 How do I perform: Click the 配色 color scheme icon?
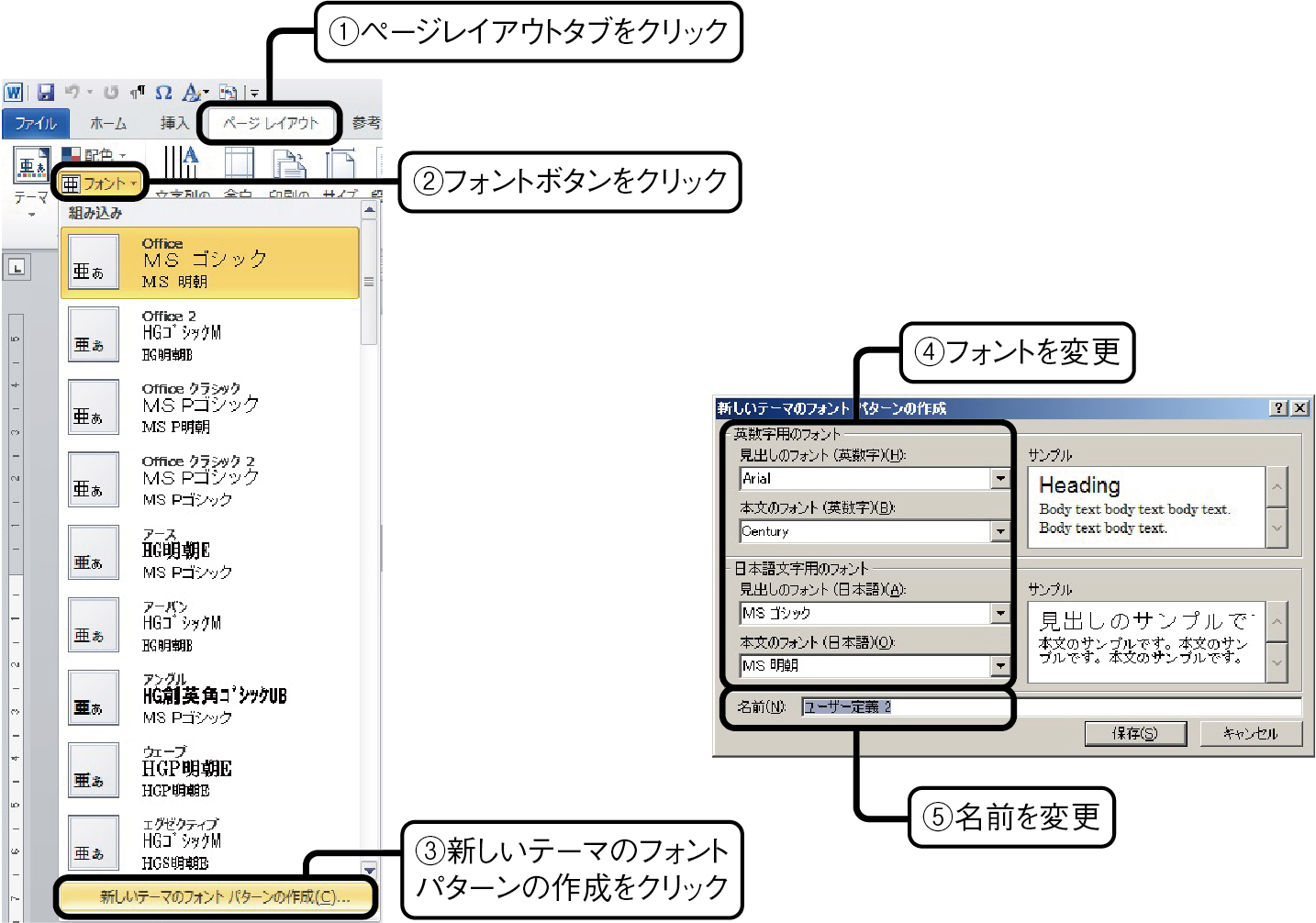72,154
